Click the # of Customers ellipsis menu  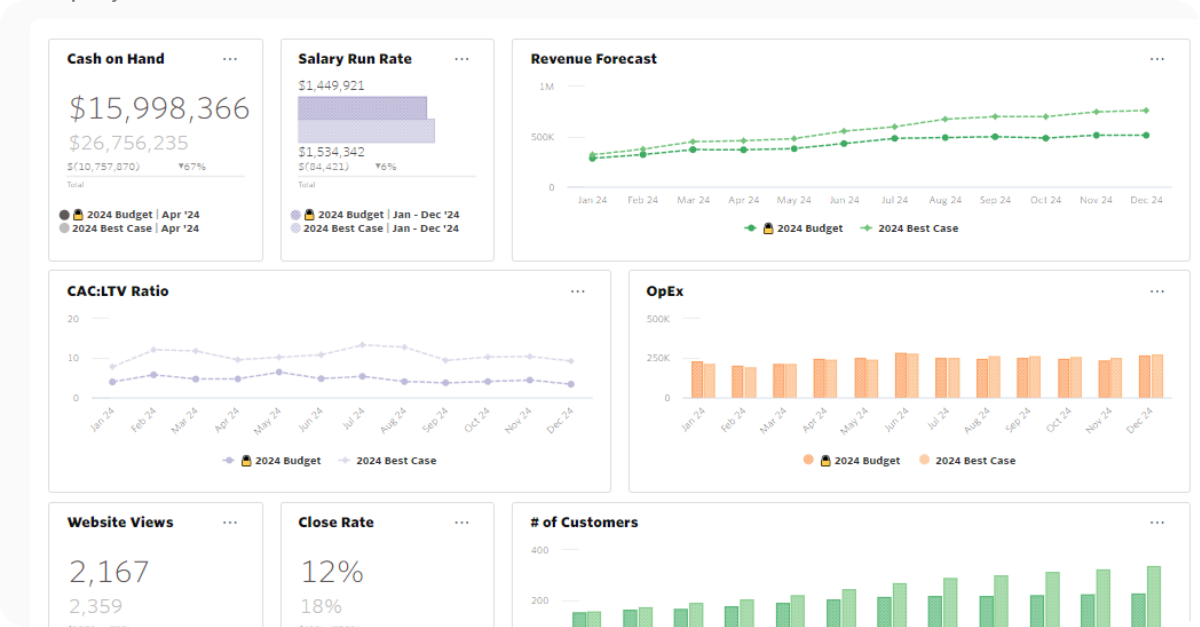[1156, 522]
